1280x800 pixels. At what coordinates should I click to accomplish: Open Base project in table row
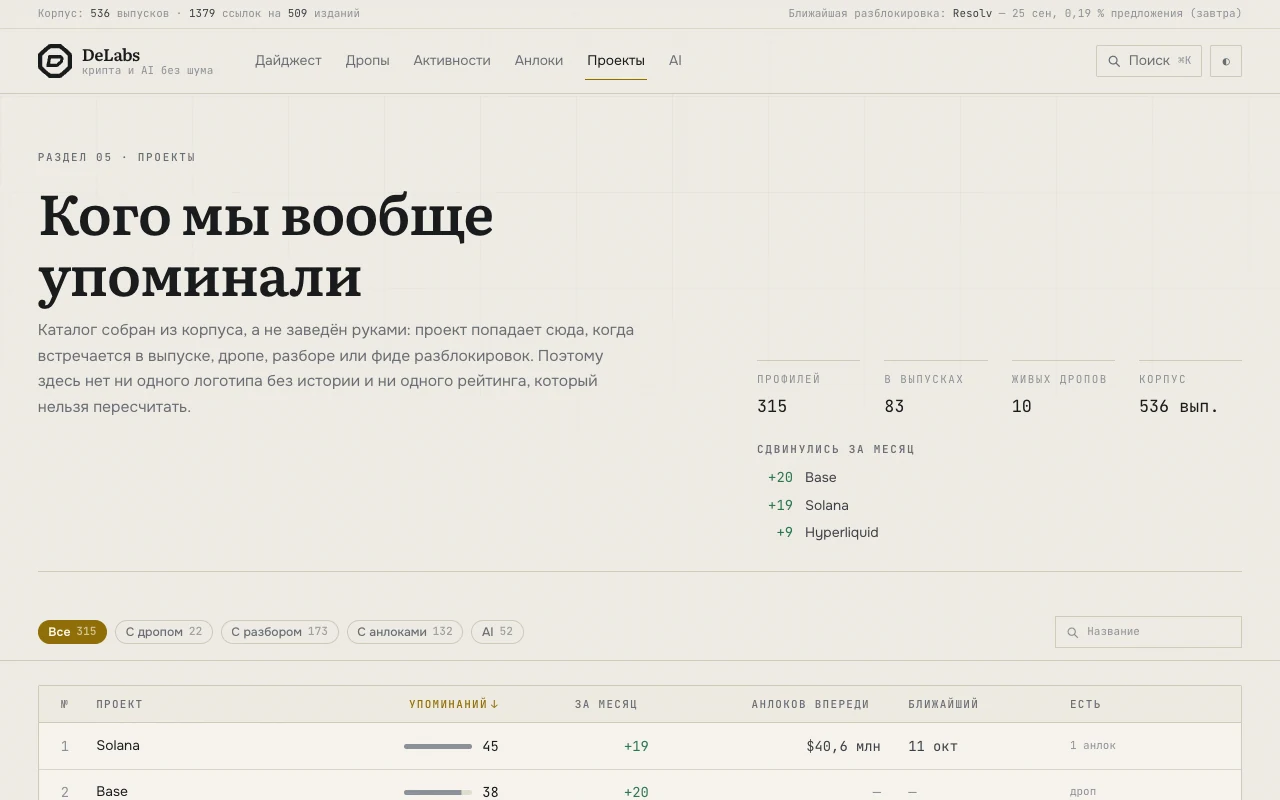click(x=112, y=791)
